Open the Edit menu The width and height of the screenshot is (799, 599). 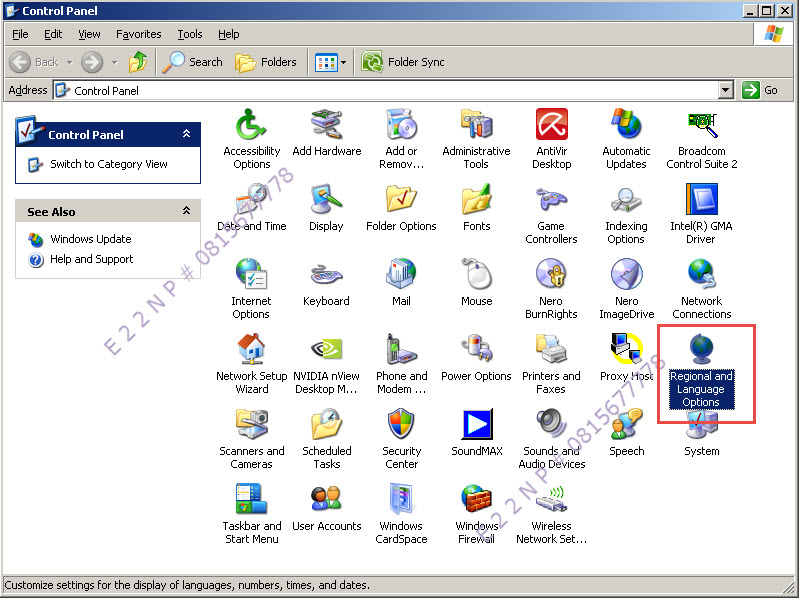[53, 34]
